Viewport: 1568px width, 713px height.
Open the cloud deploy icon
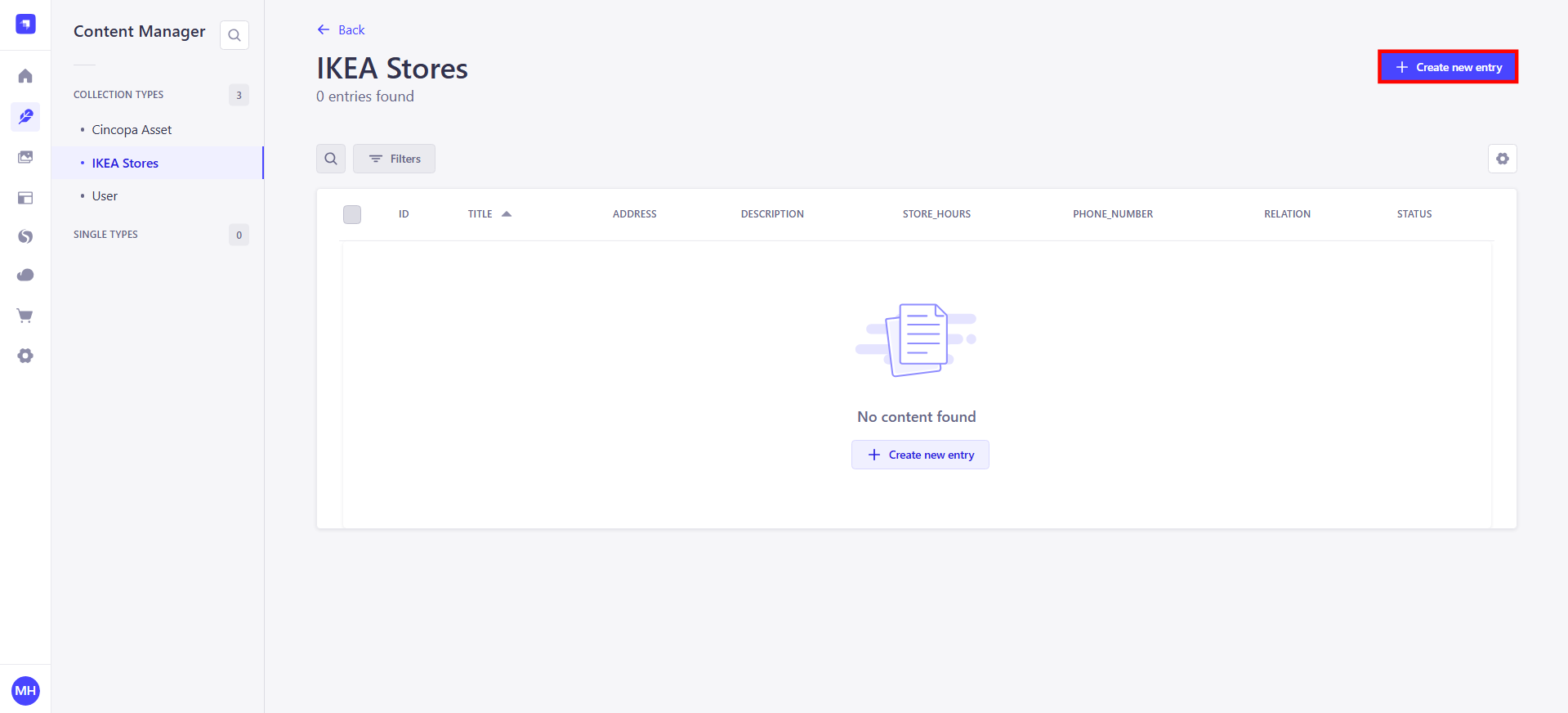(25, 276)
